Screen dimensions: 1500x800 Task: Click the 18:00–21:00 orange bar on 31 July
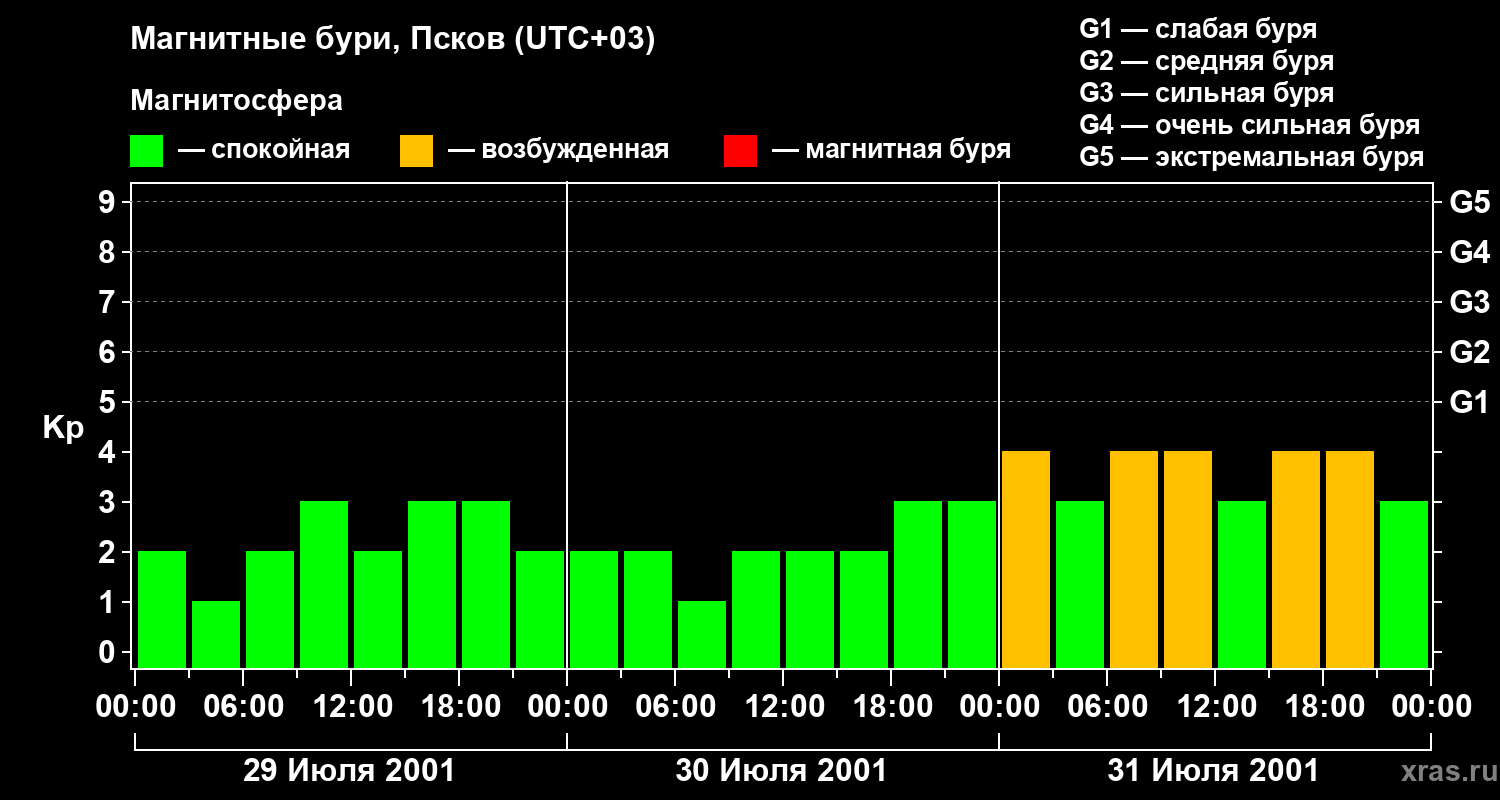[x=1350, y=559]
